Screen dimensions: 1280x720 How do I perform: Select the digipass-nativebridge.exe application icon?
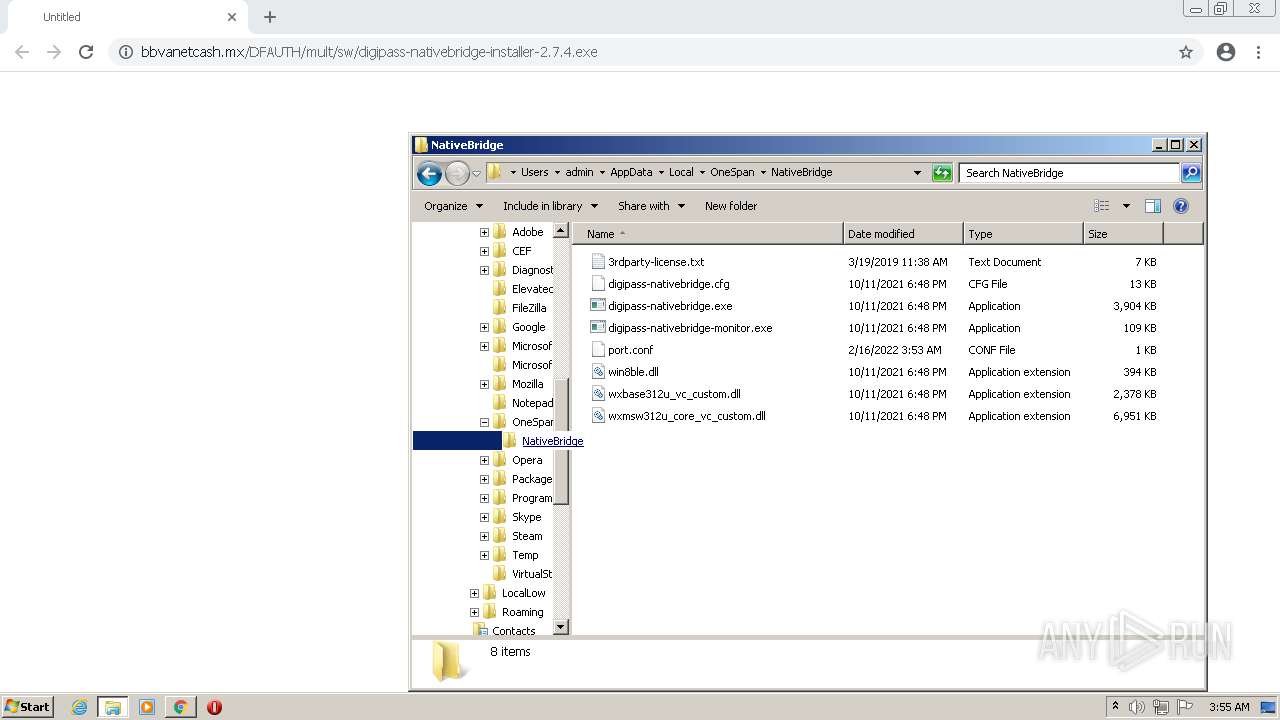(x=598, y=306)
